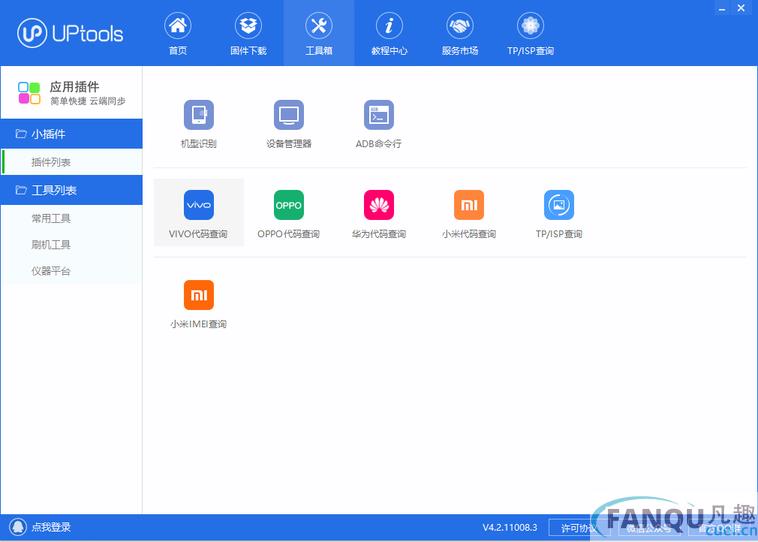Open 教程中心 tutorial center
758x542 pixels.
(389, 33)
